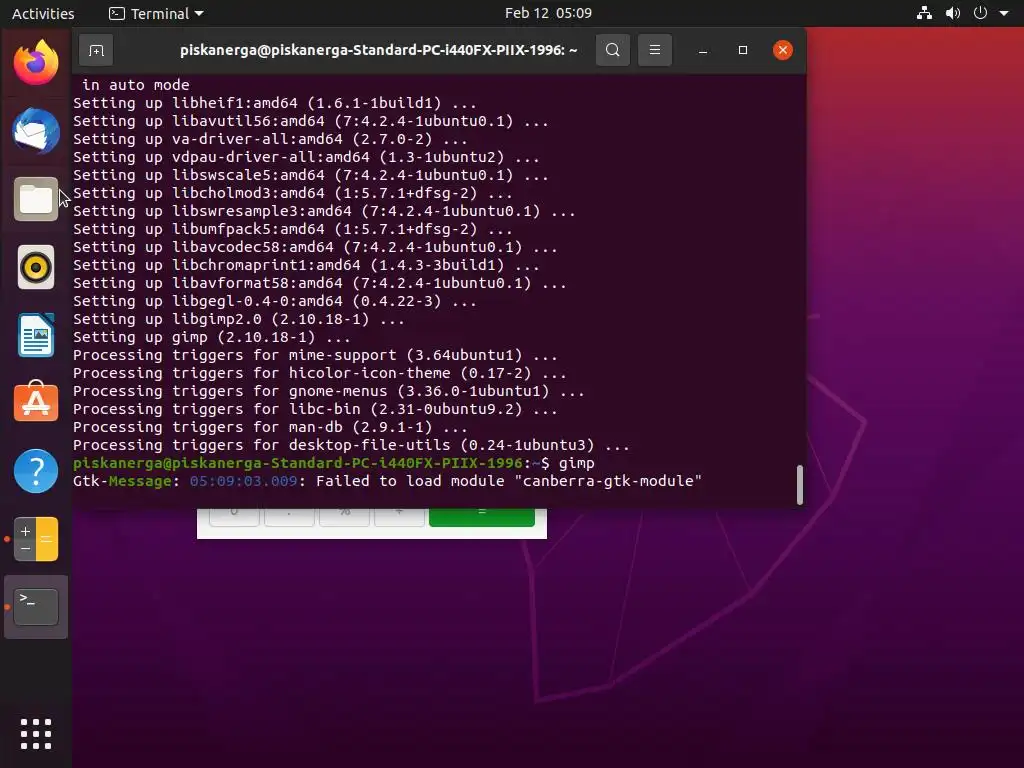Switch to Calculator from the dock
The image size is (1024, 768).
(x=36, y=539)
